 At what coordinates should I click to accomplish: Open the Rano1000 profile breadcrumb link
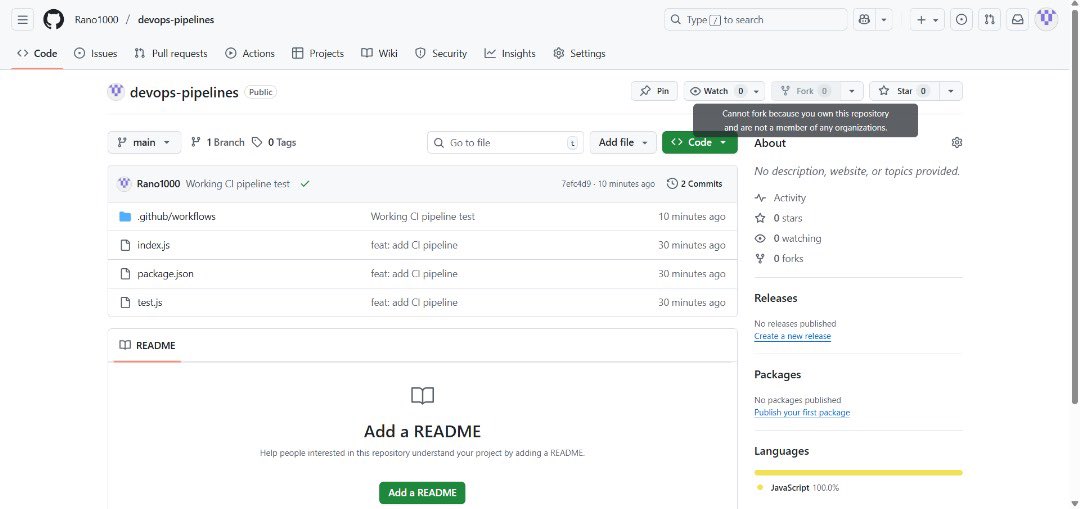pyautogui.click(x=96, y=20)
